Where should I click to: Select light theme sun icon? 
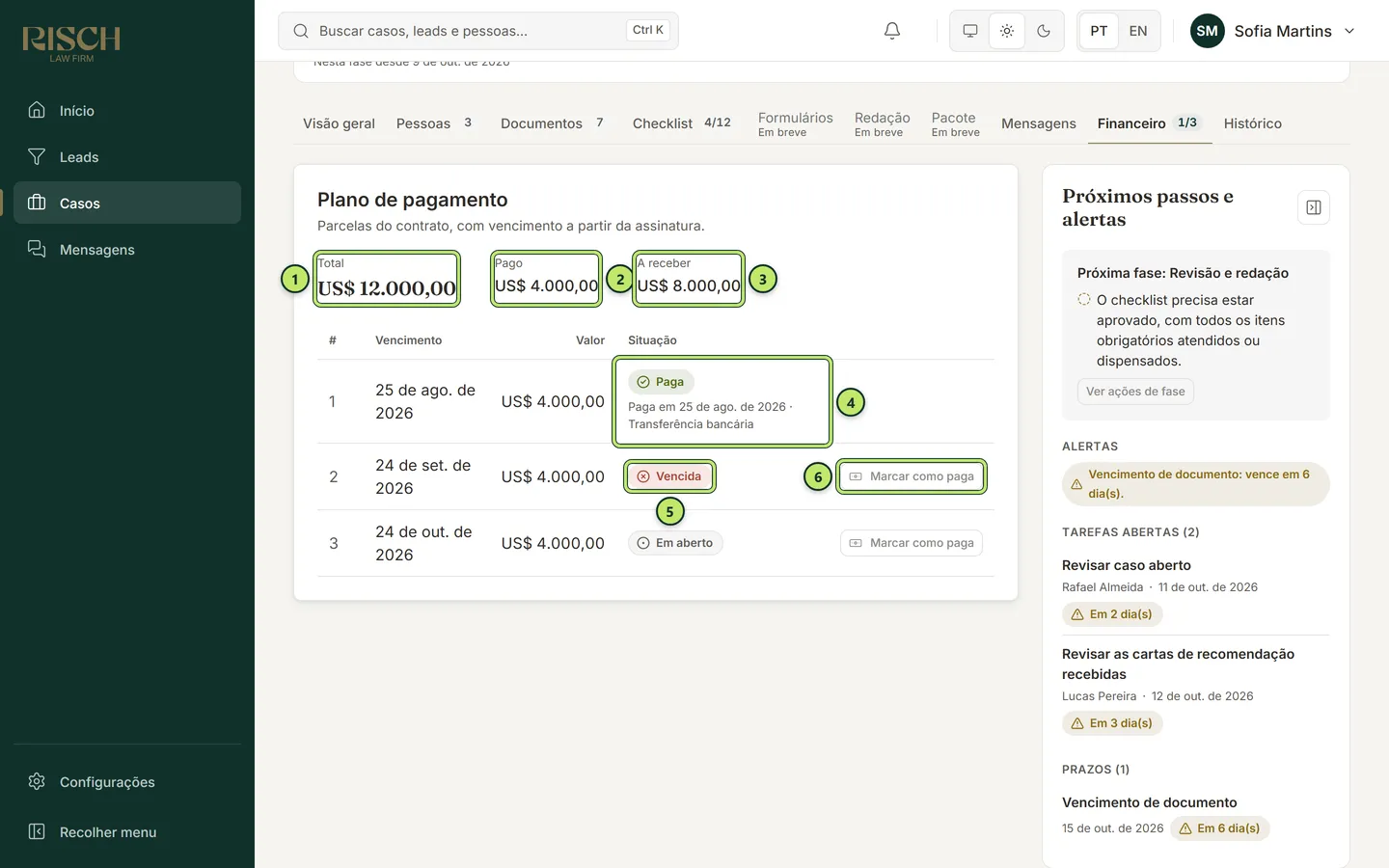point(1007,31)
